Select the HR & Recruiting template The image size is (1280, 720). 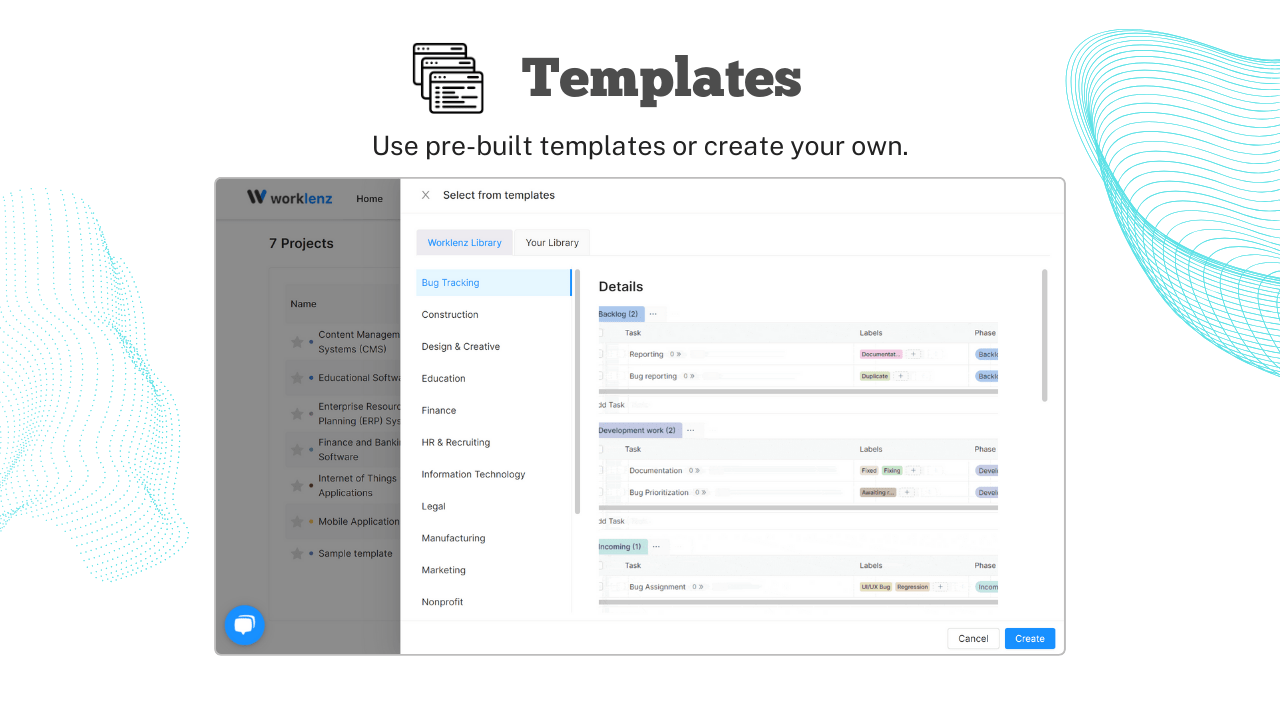(493, 443)
